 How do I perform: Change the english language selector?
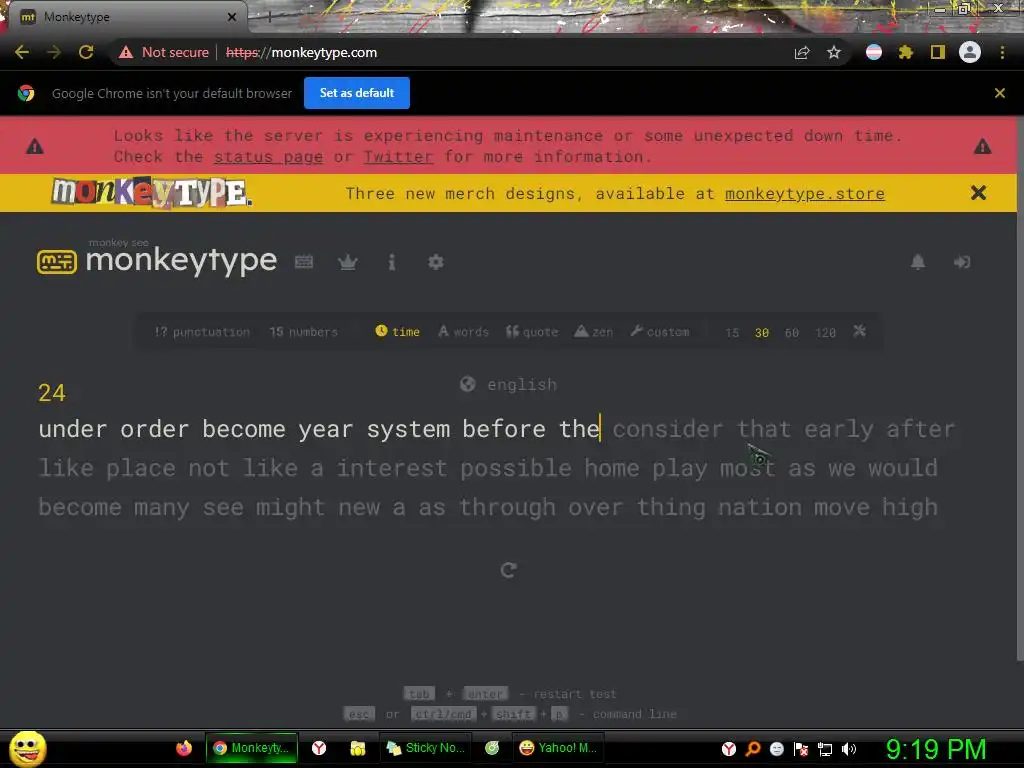click(508, 384)
